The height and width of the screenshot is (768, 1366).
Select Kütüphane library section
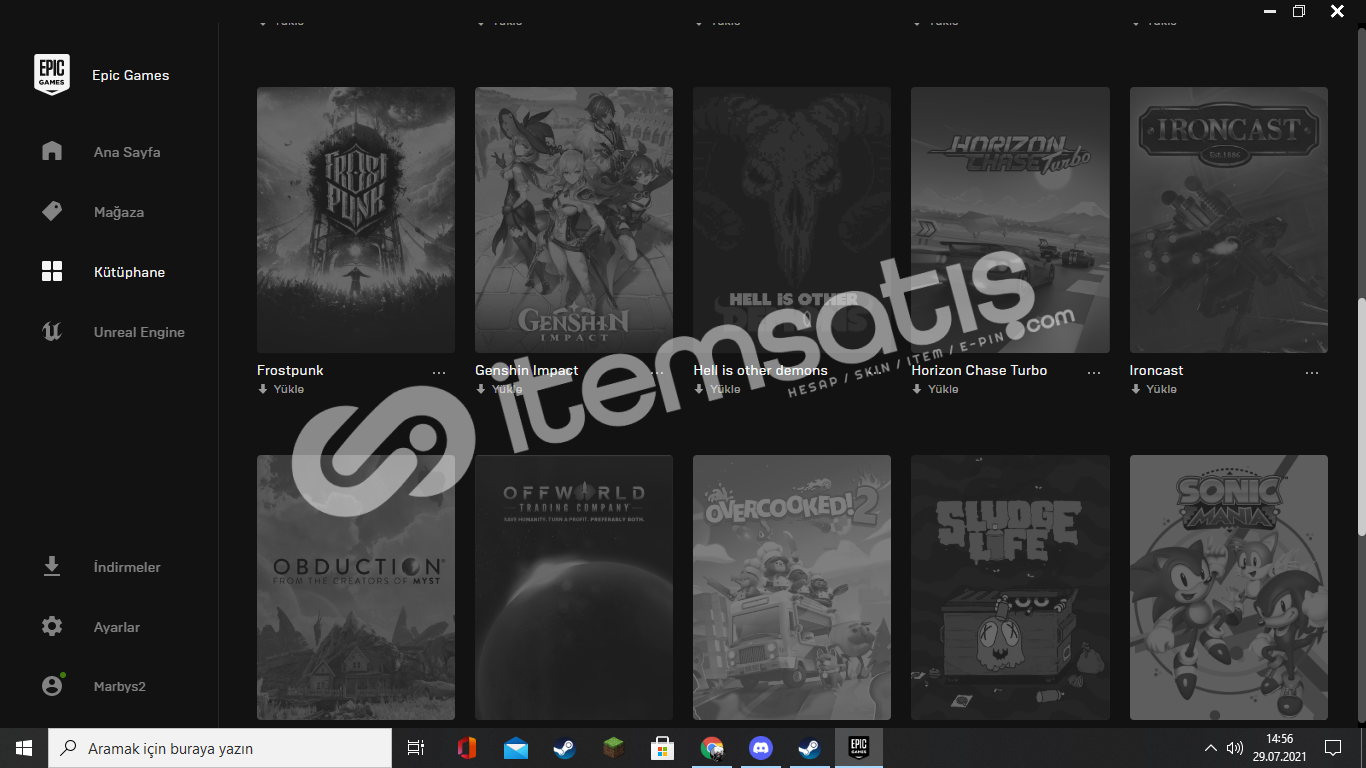tap(129, 272)
